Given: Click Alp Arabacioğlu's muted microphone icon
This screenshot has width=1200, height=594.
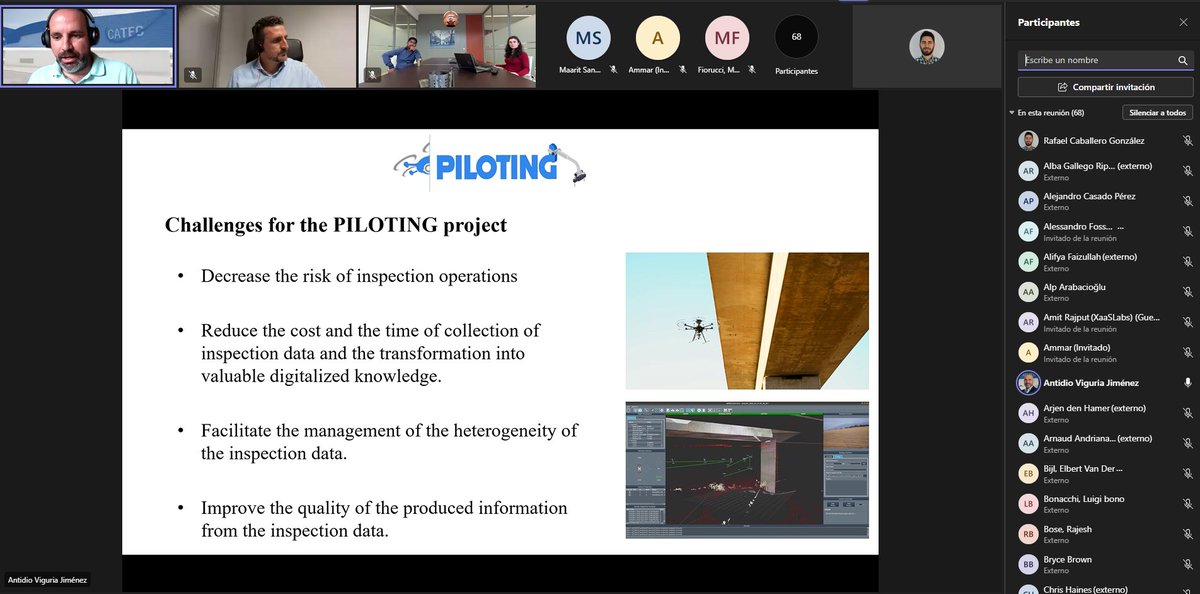Looking at the screenshot, I should (x=1187, y=292).
